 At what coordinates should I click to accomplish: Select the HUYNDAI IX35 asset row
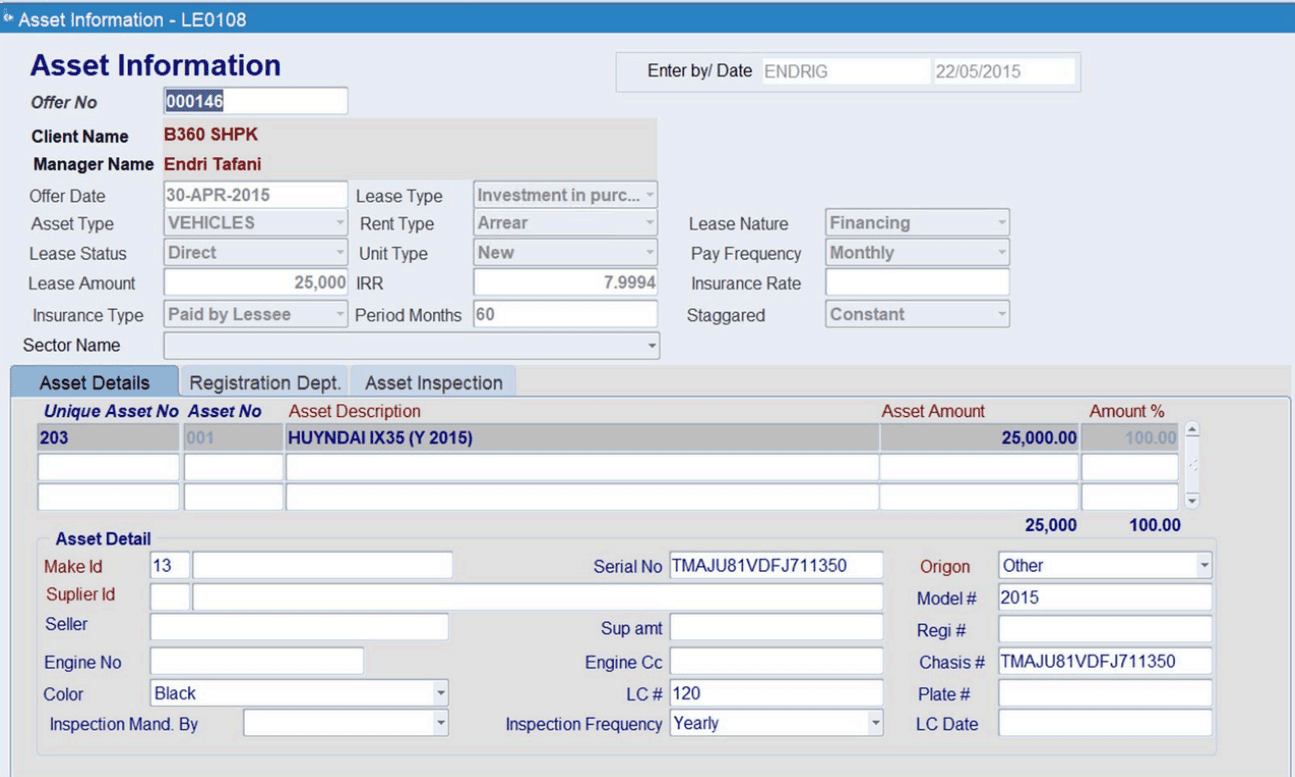coord(580,438)
